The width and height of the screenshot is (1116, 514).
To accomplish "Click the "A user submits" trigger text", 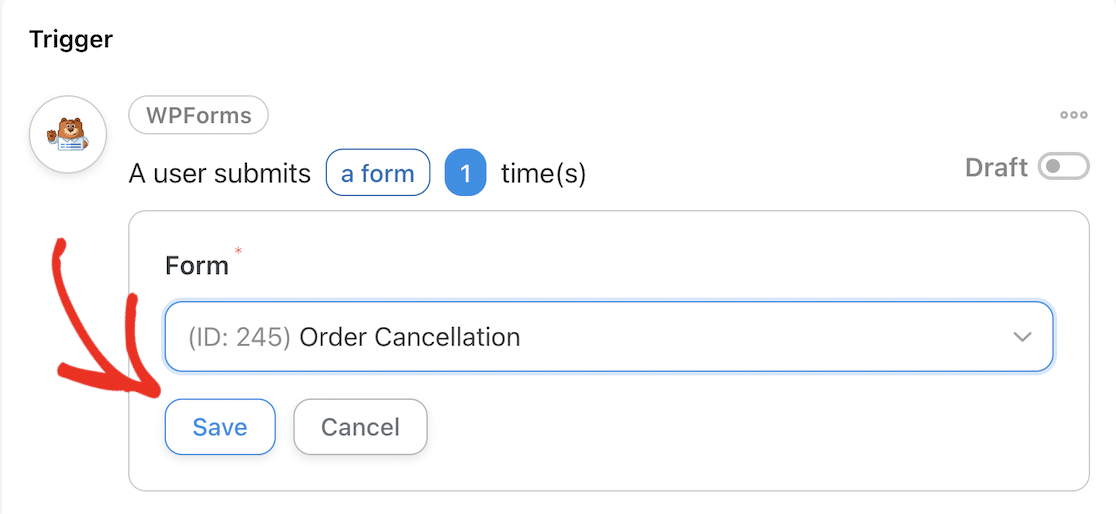I will coord(220,174).
